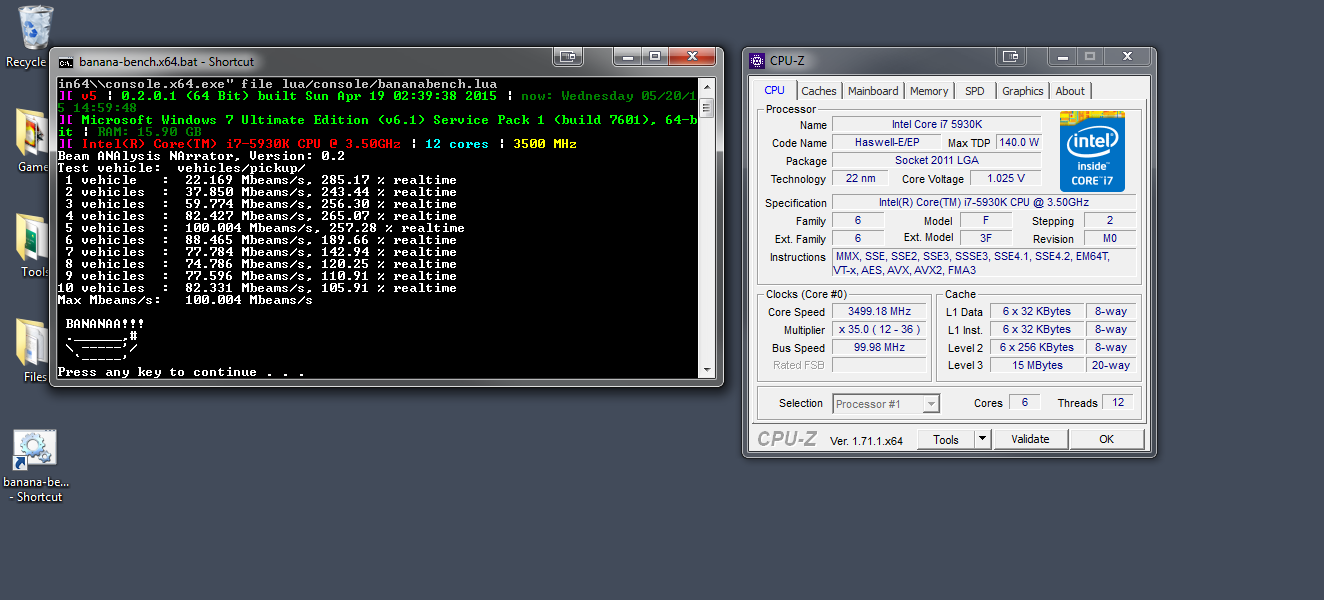This screenshot has width=1324, height=600.
Task: Open the Mainboard tab
Action: [873, 91]
